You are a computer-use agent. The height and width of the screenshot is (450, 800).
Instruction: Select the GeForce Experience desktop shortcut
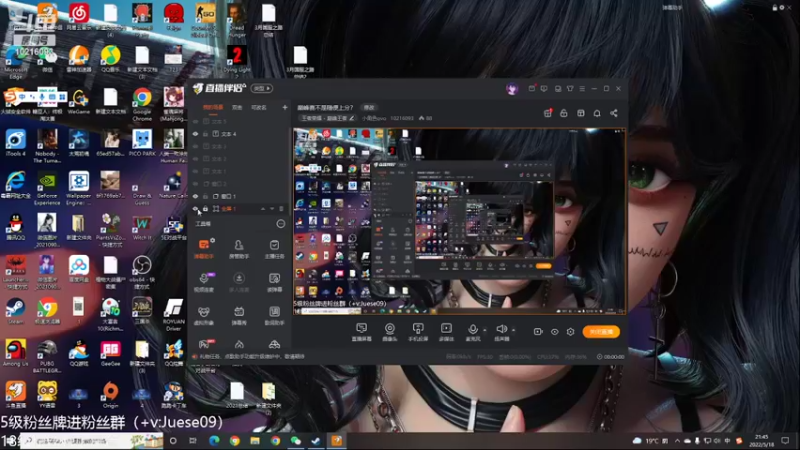[47, 189]
